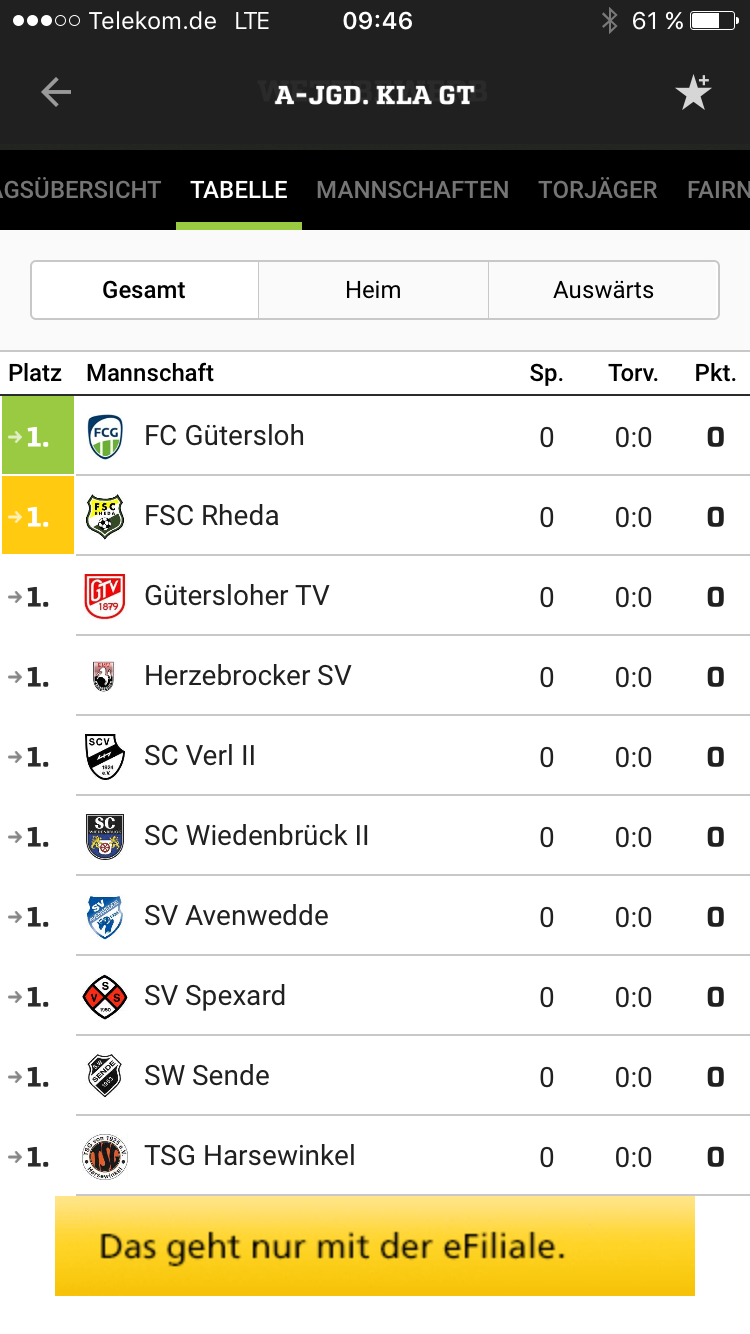The height and width of the screenshot is (1334, 750).
Task: Open the Mannschaften tab
Action: tap(412, 190)
